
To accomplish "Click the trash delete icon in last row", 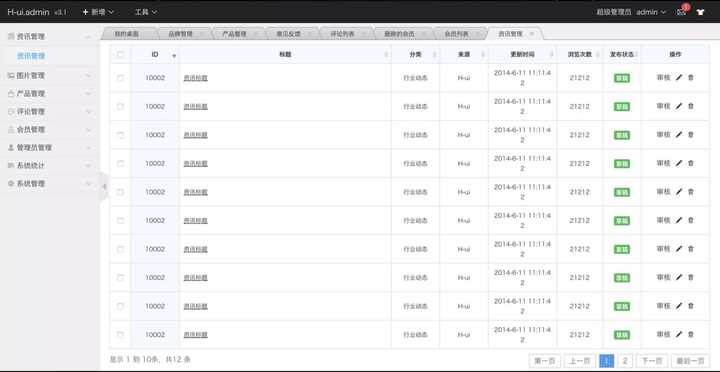I will (691, 334).
